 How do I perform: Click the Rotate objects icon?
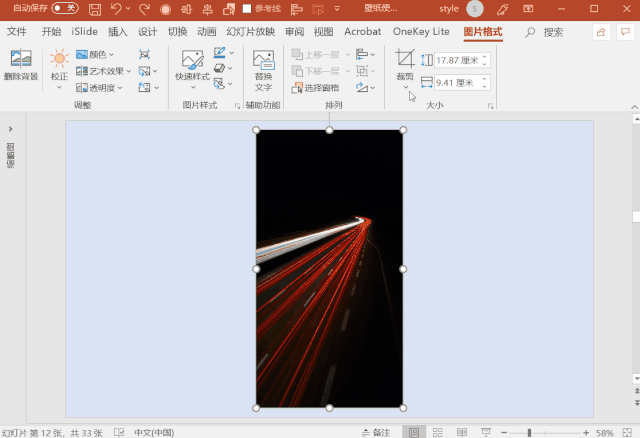click(362, 87)
